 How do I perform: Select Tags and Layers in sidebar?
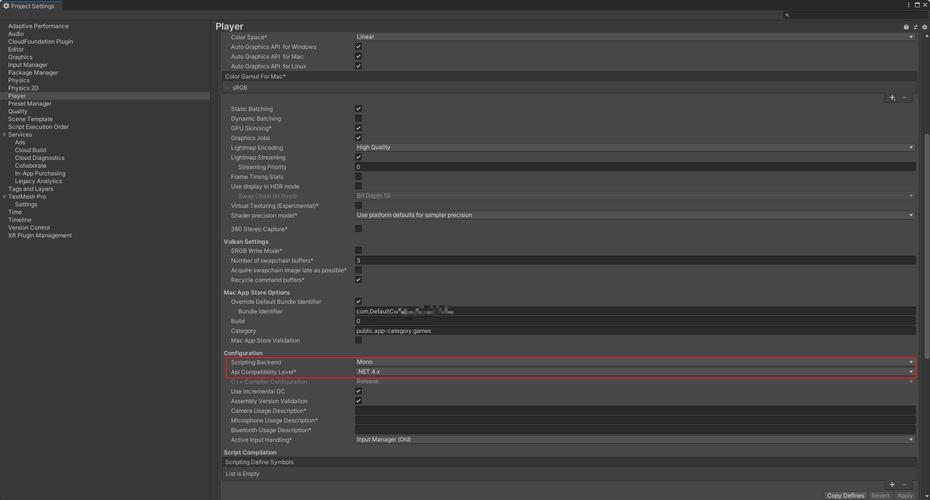[31, 189]
